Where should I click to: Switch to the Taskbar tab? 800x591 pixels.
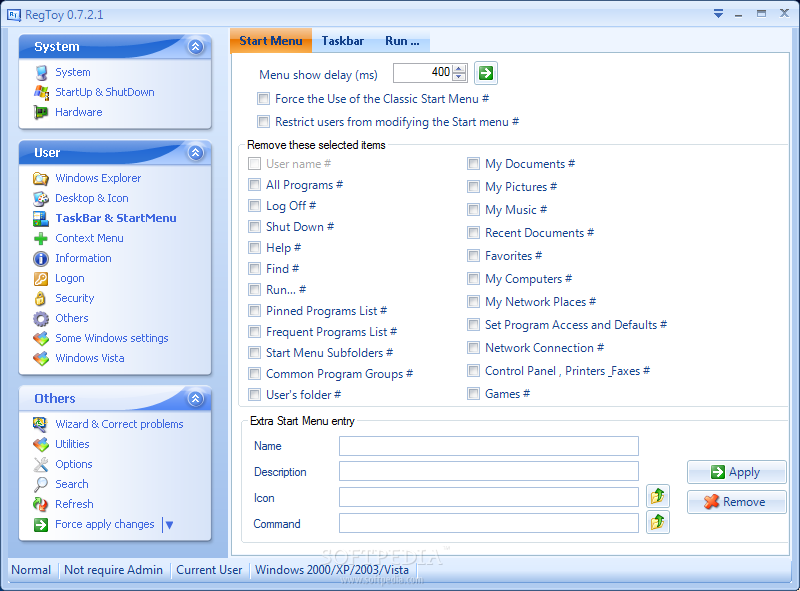pyautogui.click(x=343, y=41)
